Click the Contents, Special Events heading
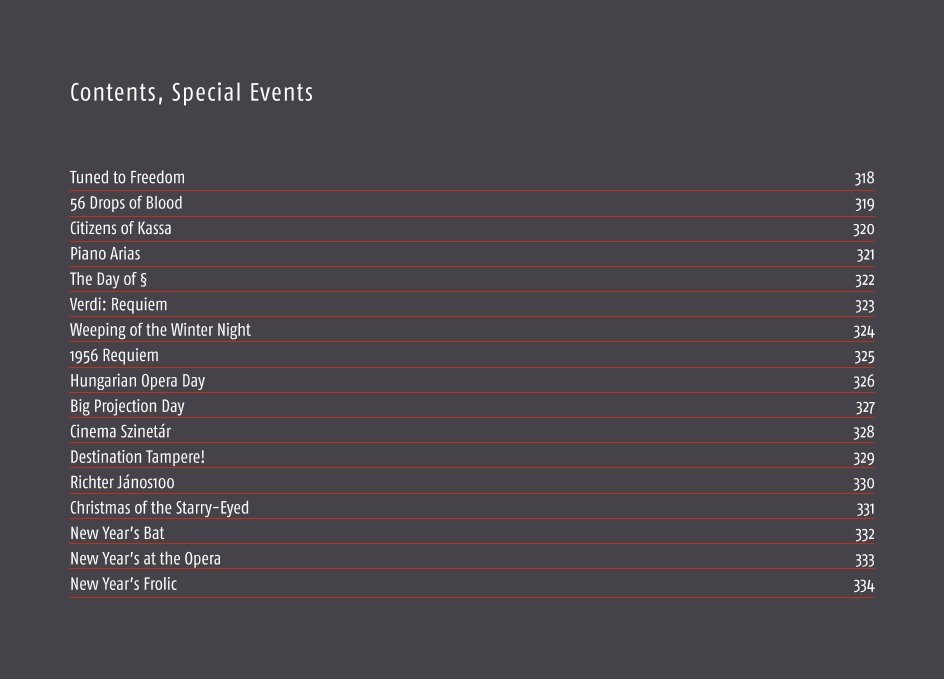The height and width of the screenshot is (679, 944). 191,93
